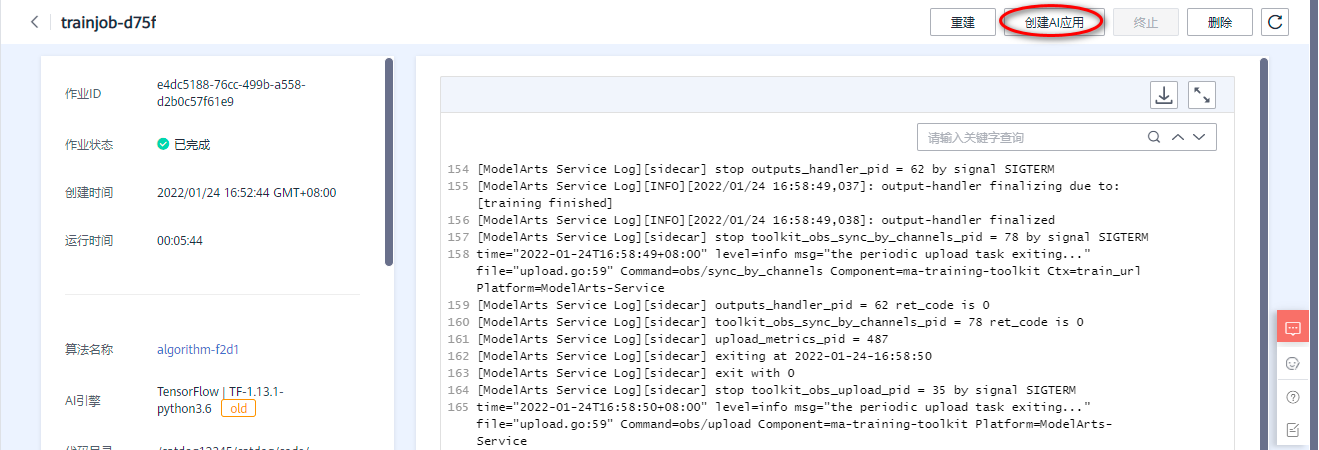1319x450 pixels.
Task: Click the search magnifier icon
Action: (x=1153, y=137)
